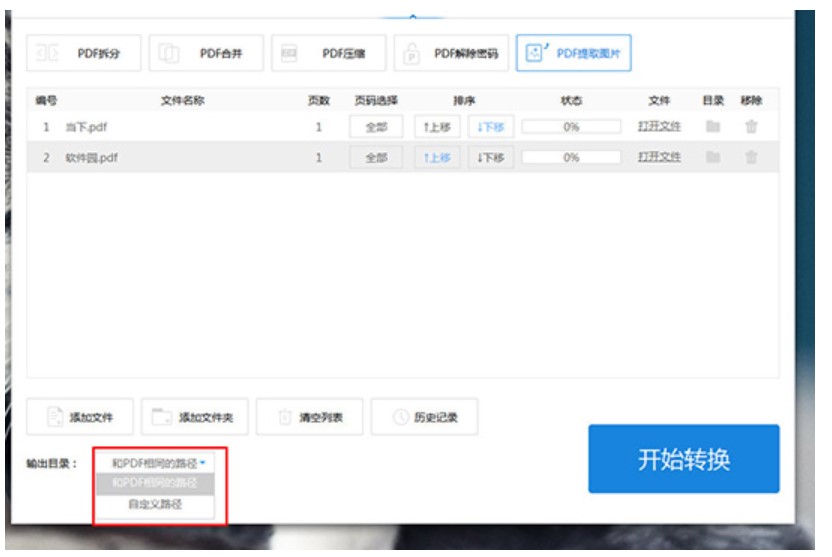Select the PDF提取图片 extract images tool
The image size is (832, 557).
click(x=573, y=52)
